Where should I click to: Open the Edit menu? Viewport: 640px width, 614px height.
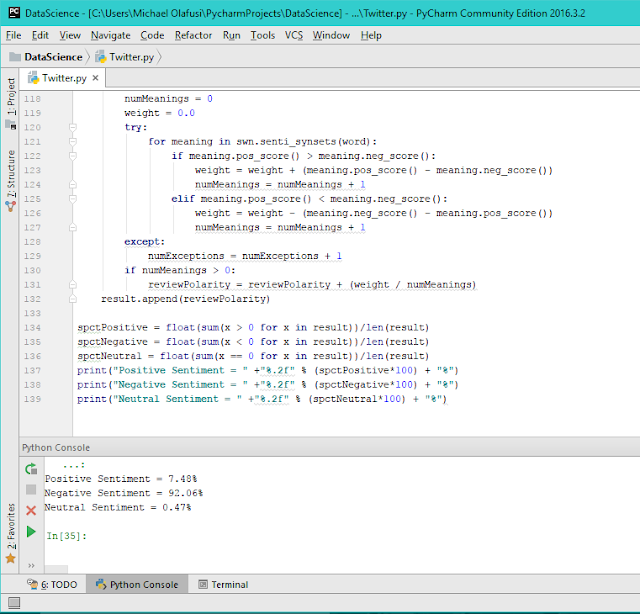pos(40,36)
